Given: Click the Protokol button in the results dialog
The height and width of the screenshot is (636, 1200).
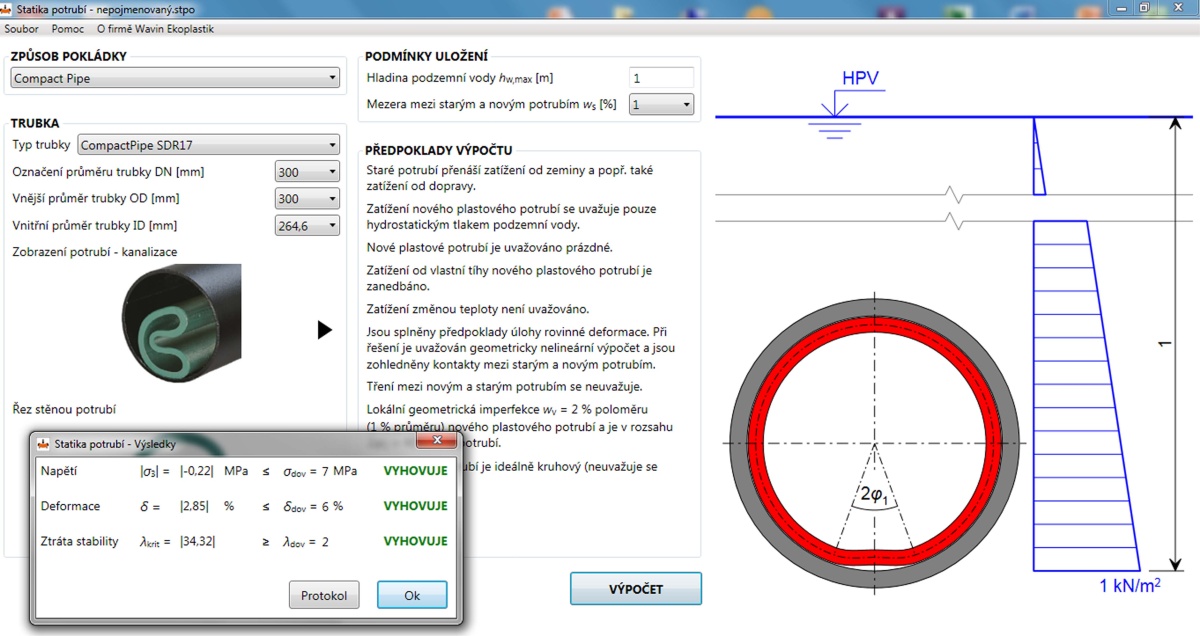Looking at the screenshot, I should pos(324,595).
